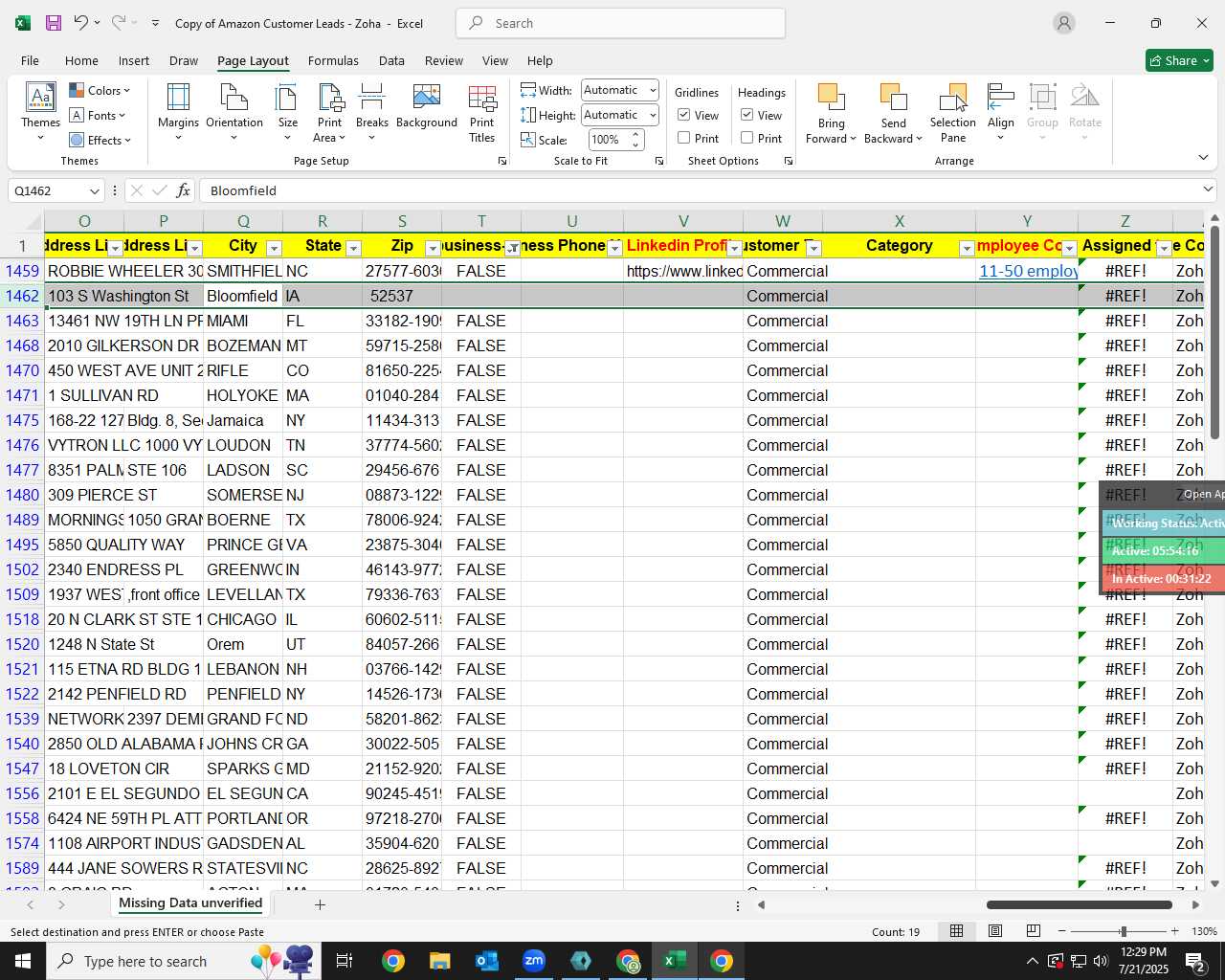Screen dimensions: 1225x980
Task: Open the Align options
Action: point(1000,113)
